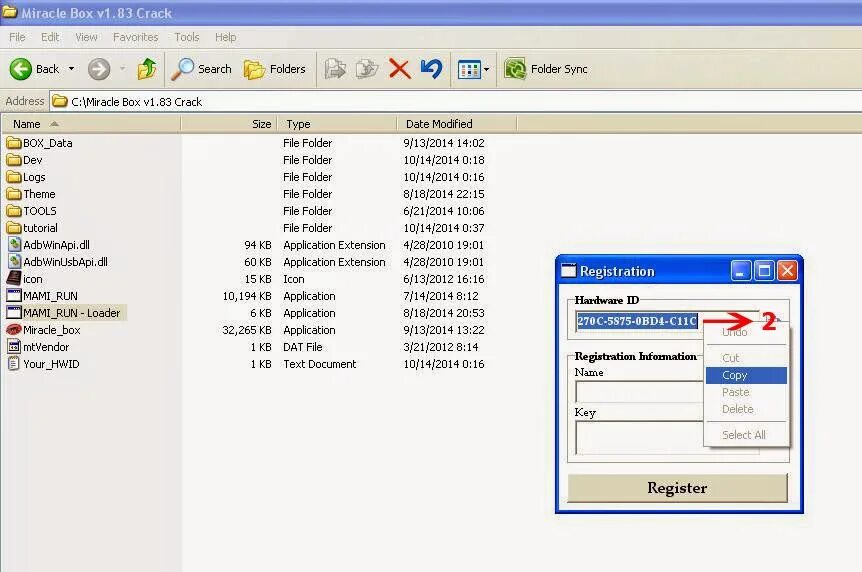862x572 pixels.
Task: Close the Registration window
Action: point(787,271)
